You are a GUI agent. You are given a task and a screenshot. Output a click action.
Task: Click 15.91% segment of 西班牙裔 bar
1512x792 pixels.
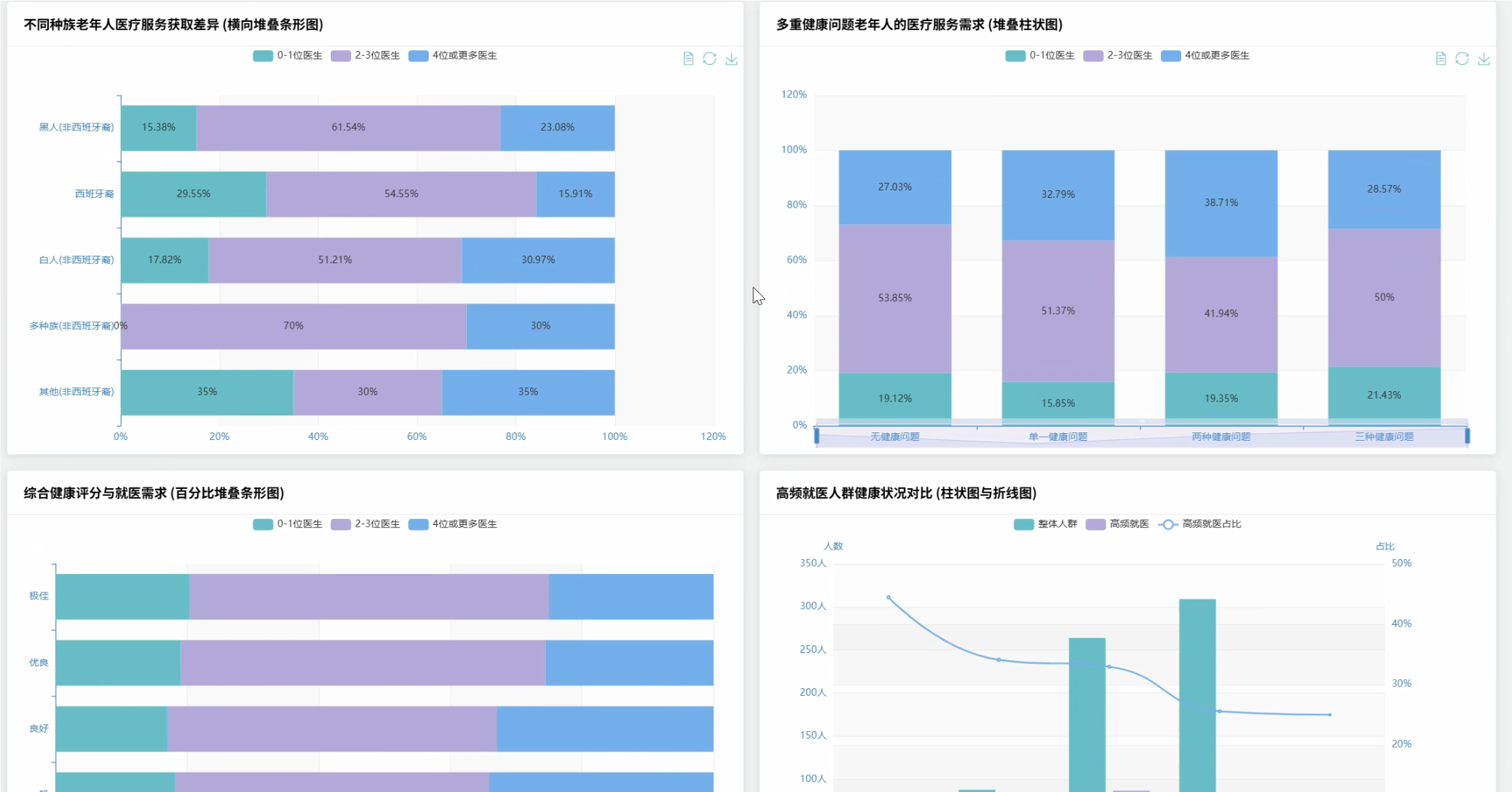575,194
